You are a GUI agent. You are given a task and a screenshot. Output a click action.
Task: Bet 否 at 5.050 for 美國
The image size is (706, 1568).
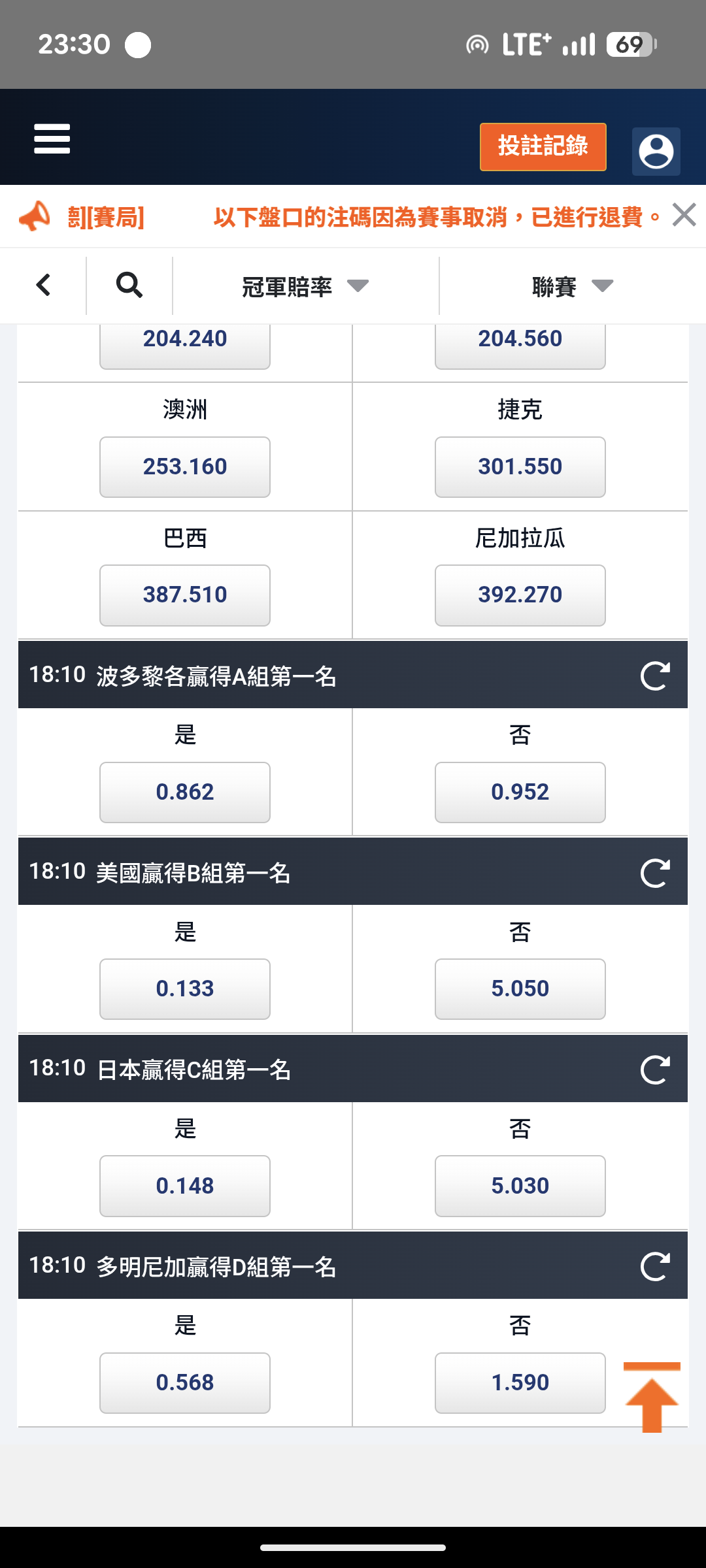point(520,988)
